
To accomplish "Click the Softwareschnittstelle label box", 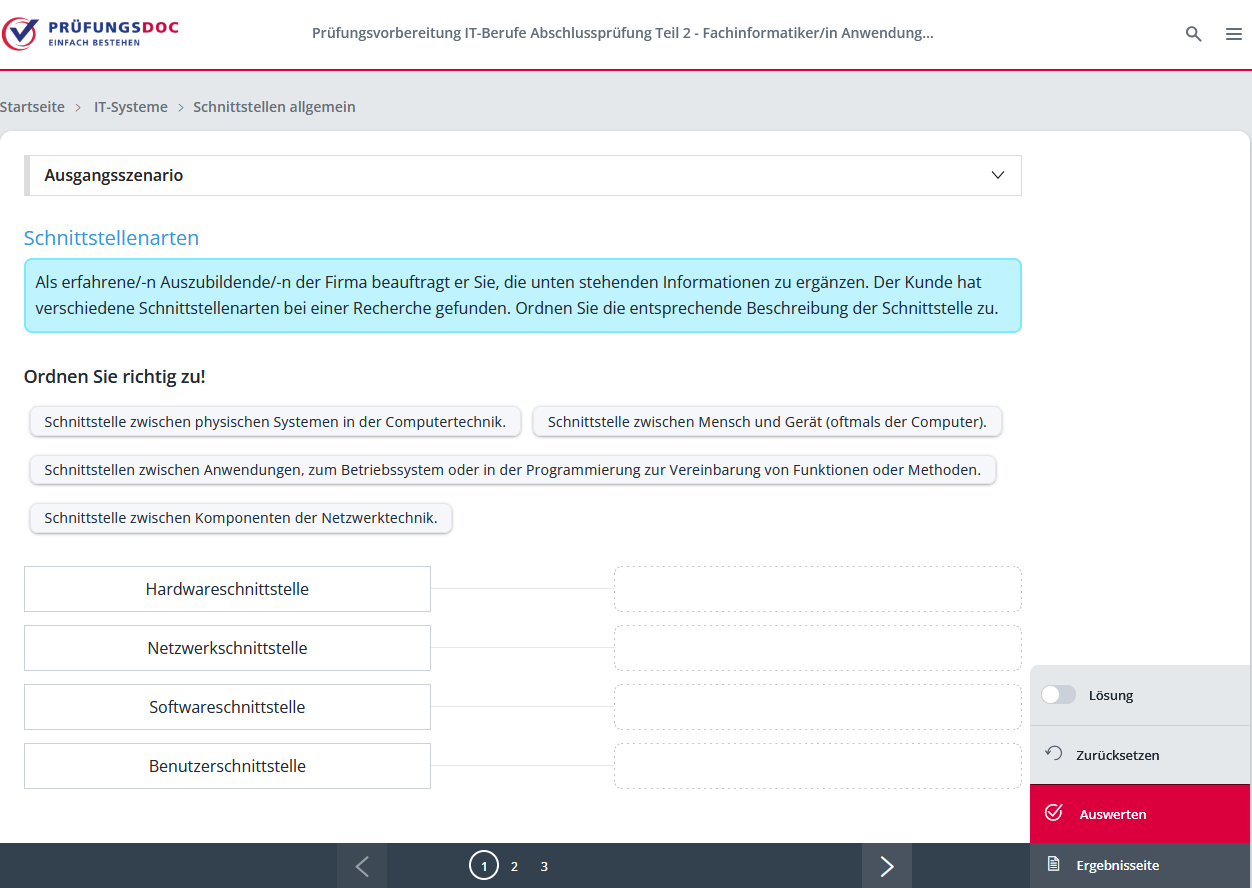I will tap(227, 707).
